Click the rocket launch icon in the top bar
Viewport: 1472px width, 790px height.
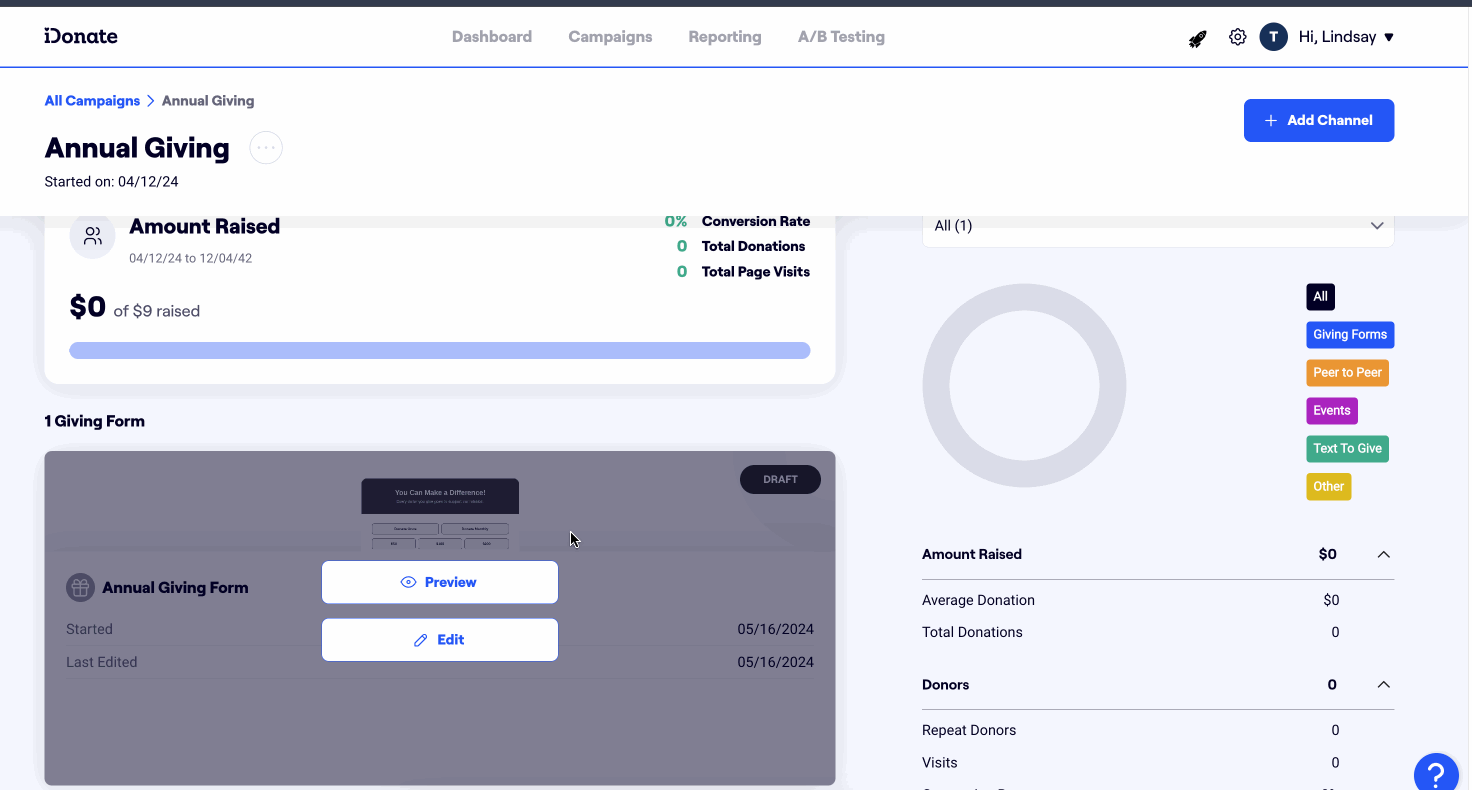[1197, 37]
